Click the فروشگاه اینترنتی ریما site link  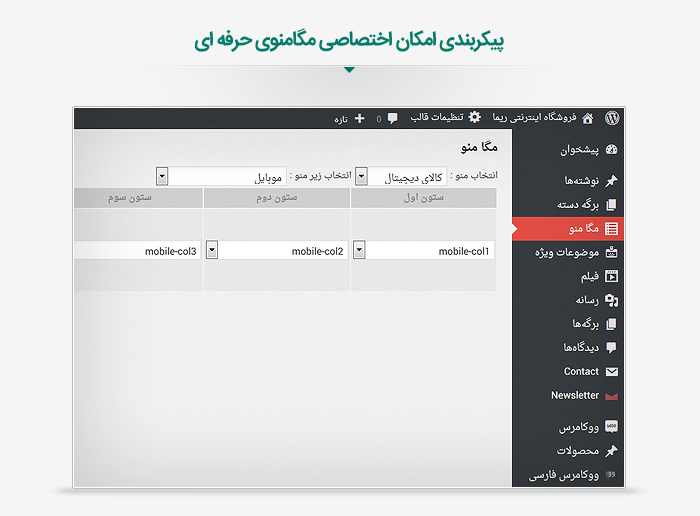(x=534, y=117)
